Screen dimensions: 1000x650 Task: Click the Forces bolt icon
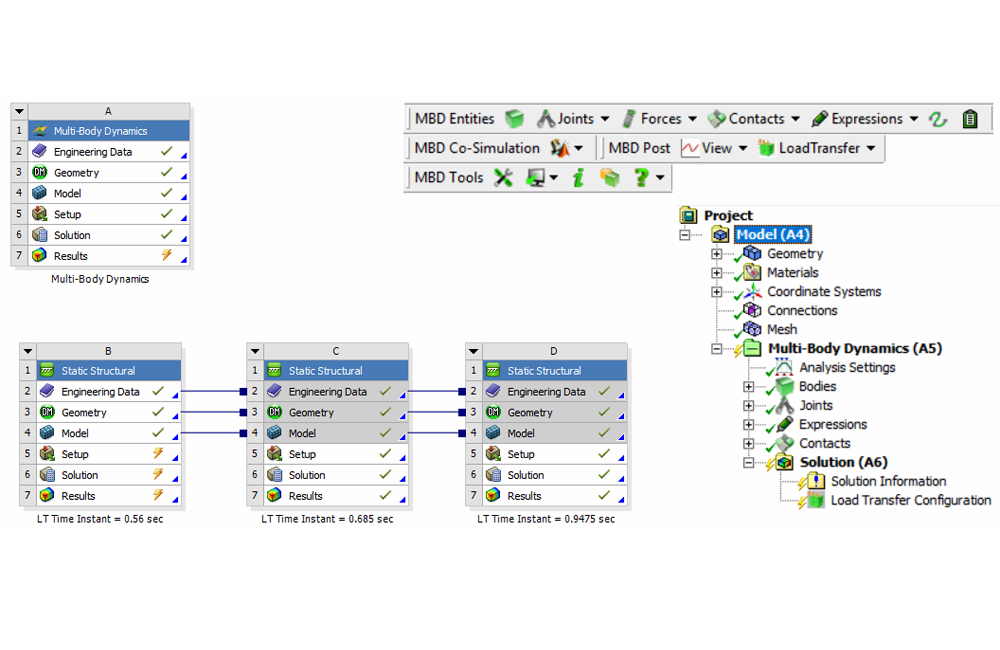628,118
